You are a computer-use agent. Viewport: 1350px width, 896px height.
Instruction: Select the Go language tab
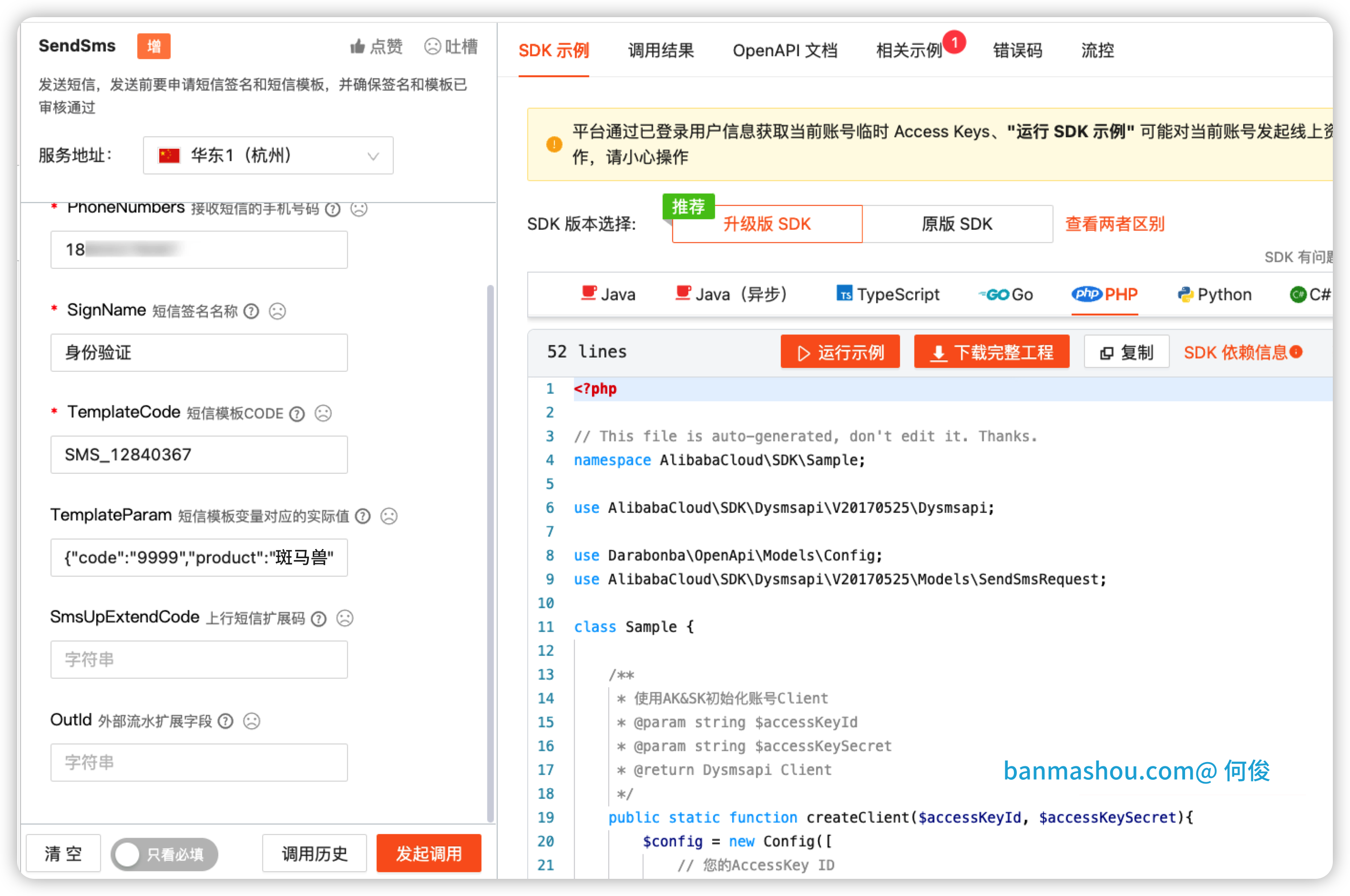1005,294
